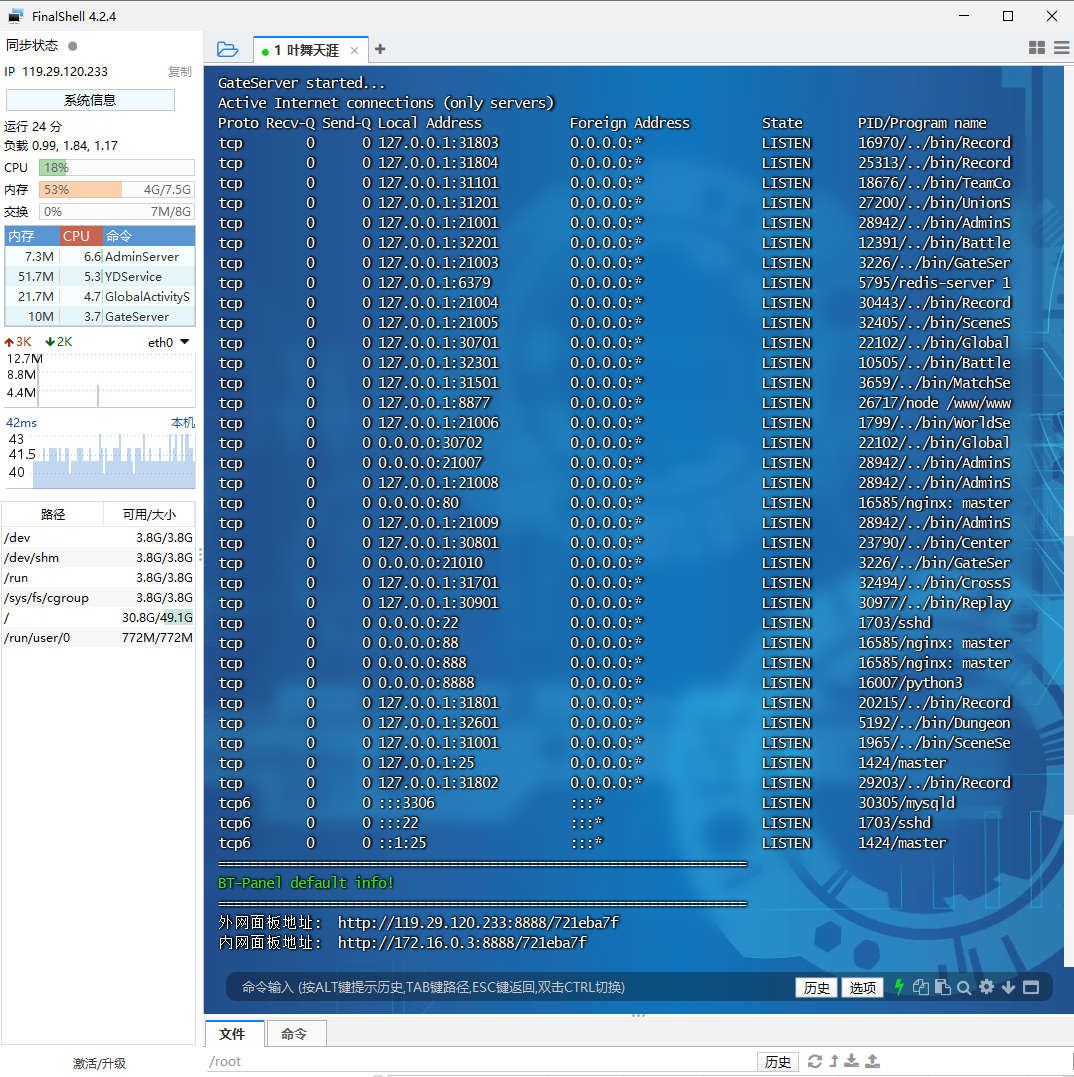This screenshot has height=1077, width=1074.
Task: Click the 本机 ping label
Action: 183,422
